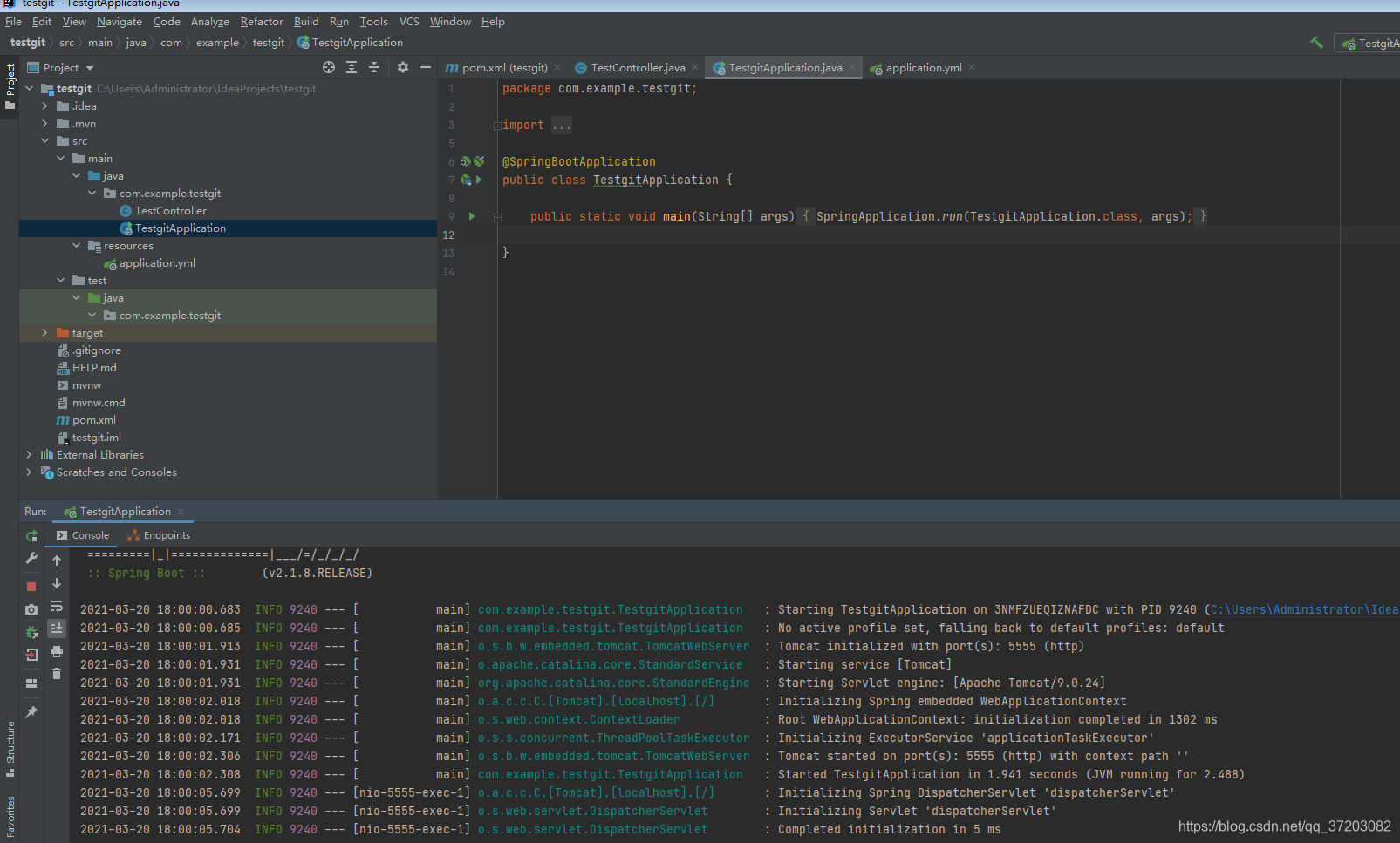Image resolution: width=1400 pixels, height=843 pixels.
Task: Enable scroll to end in console
Action: [56, 629]
